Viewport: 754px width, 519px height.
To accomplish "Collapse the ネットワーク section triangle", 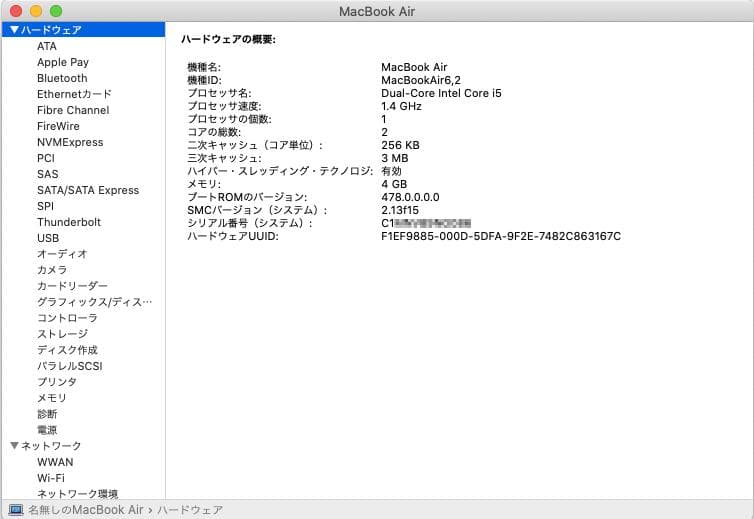I will [14, 446].
